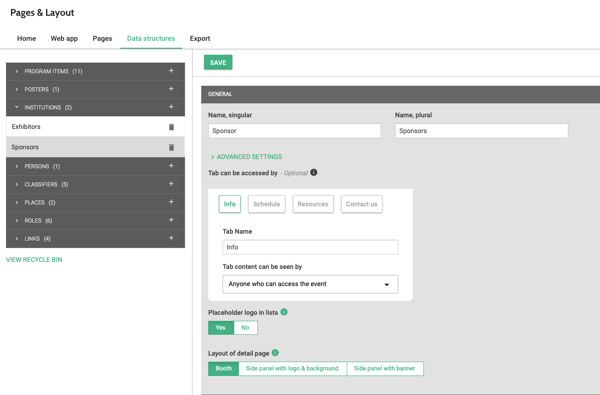The height and width of the screenshot is (395, 600).
Task: Switch to the Web app tab
Action: coord(64,38)
